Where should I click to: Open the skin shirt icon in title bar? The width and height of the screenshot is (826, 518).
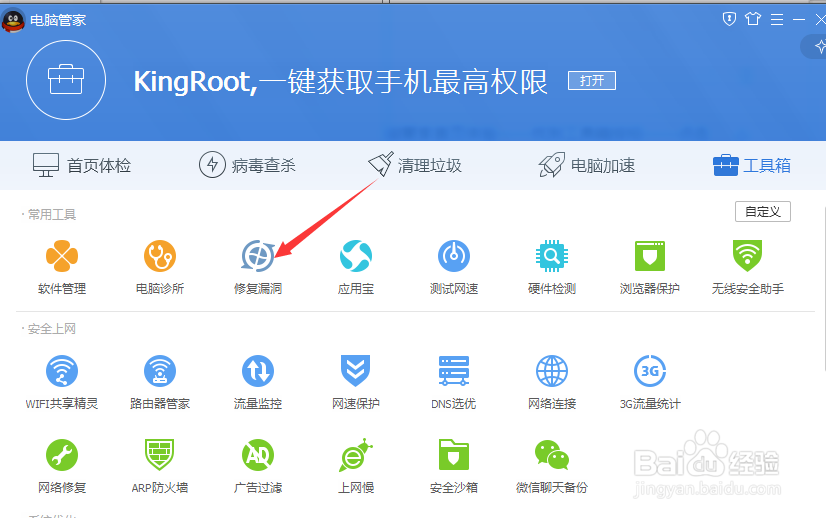753,19
